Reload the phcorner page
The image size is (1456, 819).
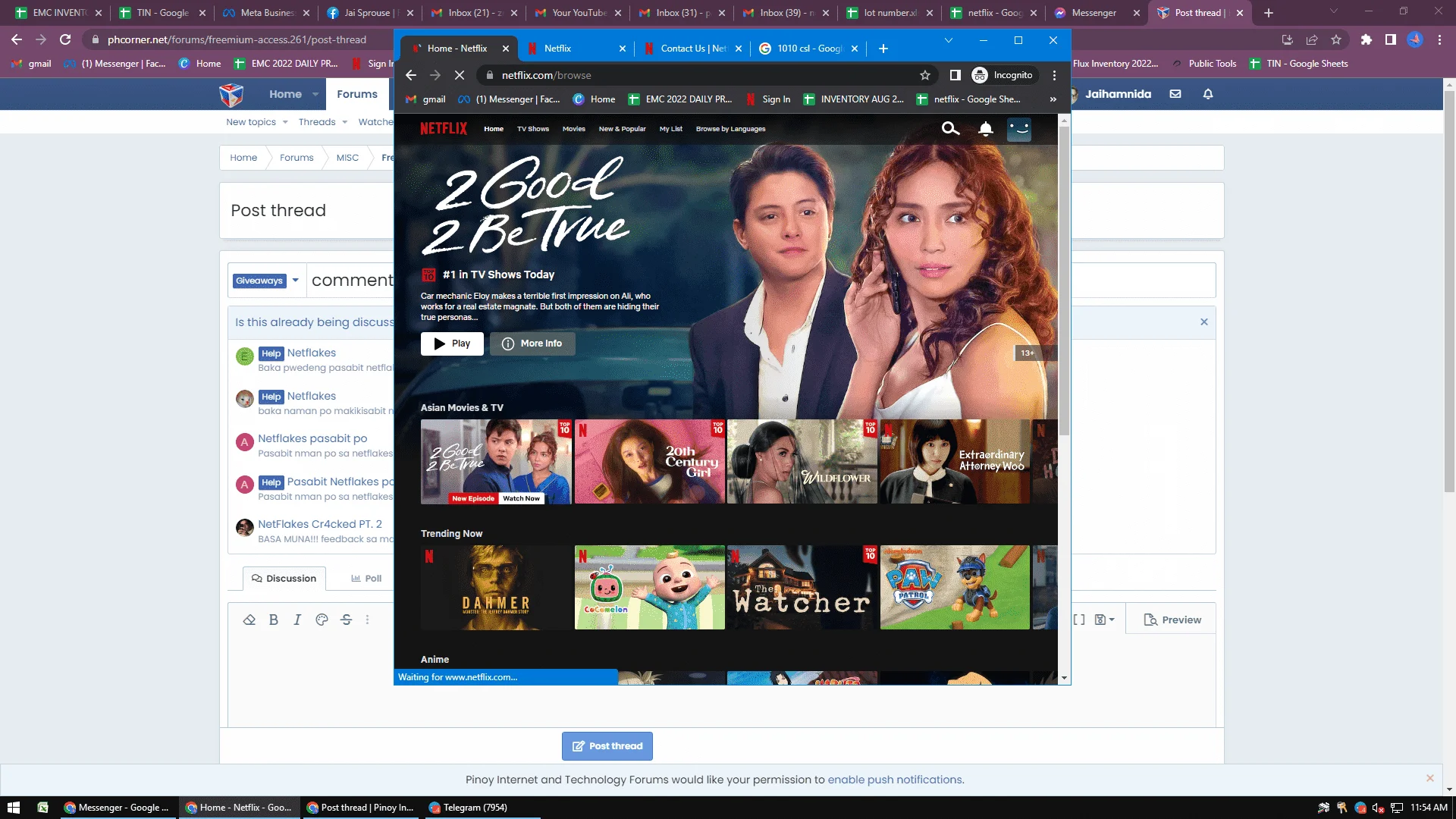click(65, 39)
